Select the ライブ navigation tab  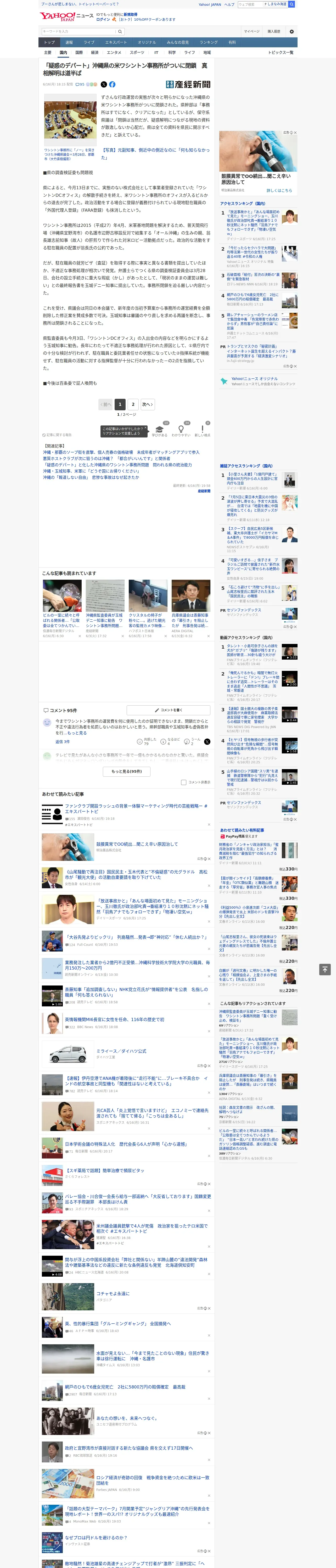(89, 43)
